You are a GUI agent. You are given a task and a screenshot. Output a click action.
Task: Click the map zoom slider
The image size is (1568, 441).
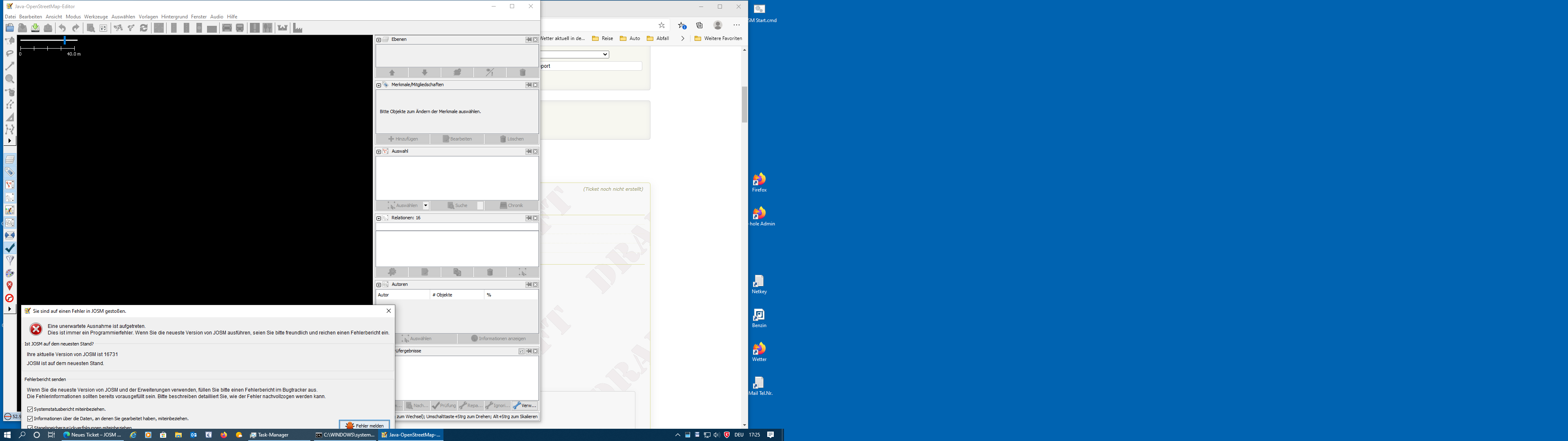pyautogui.click(x=65, y=40)
